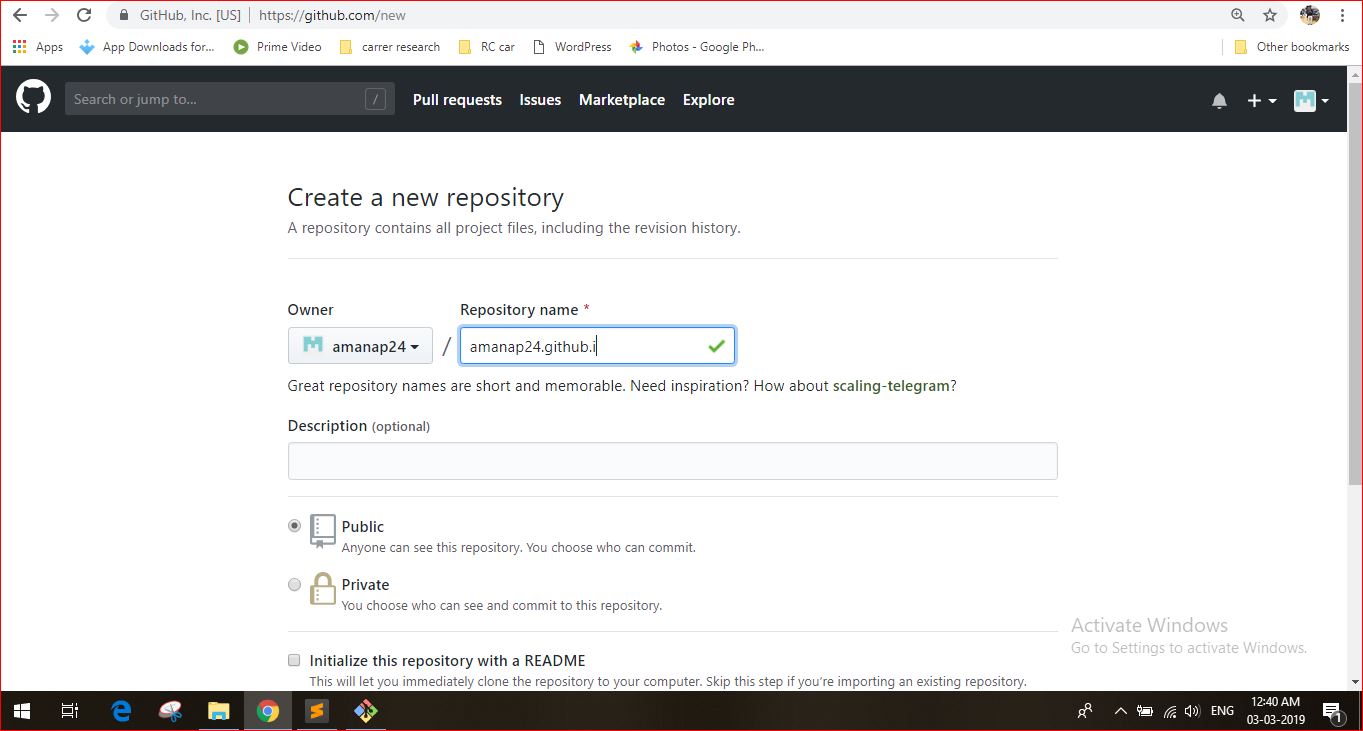Open Pull requests in the header

[x=457, y=100]
